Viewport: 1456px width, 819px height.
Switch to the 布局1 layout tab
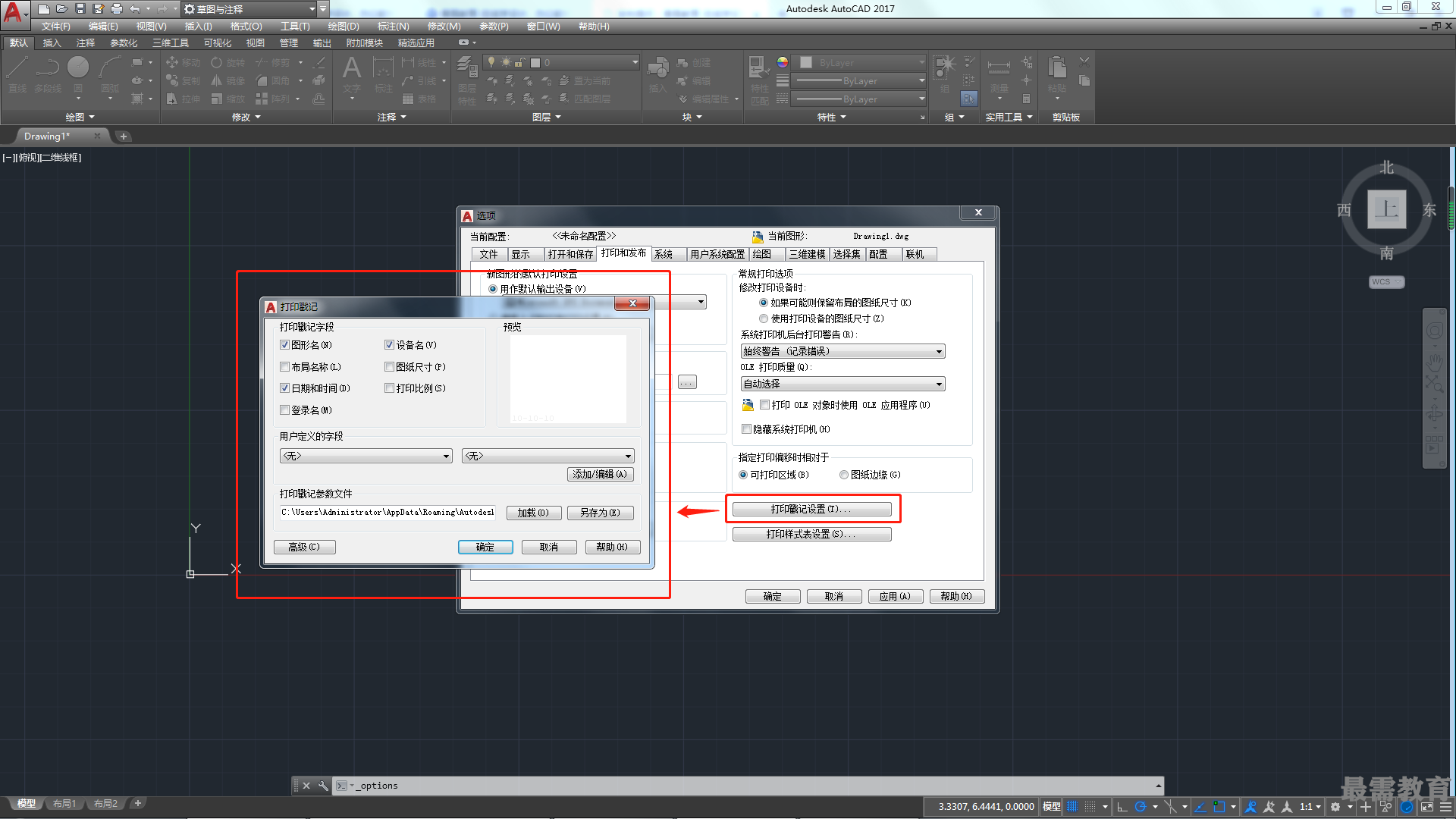pyautogui.click(x=64, y=803)
